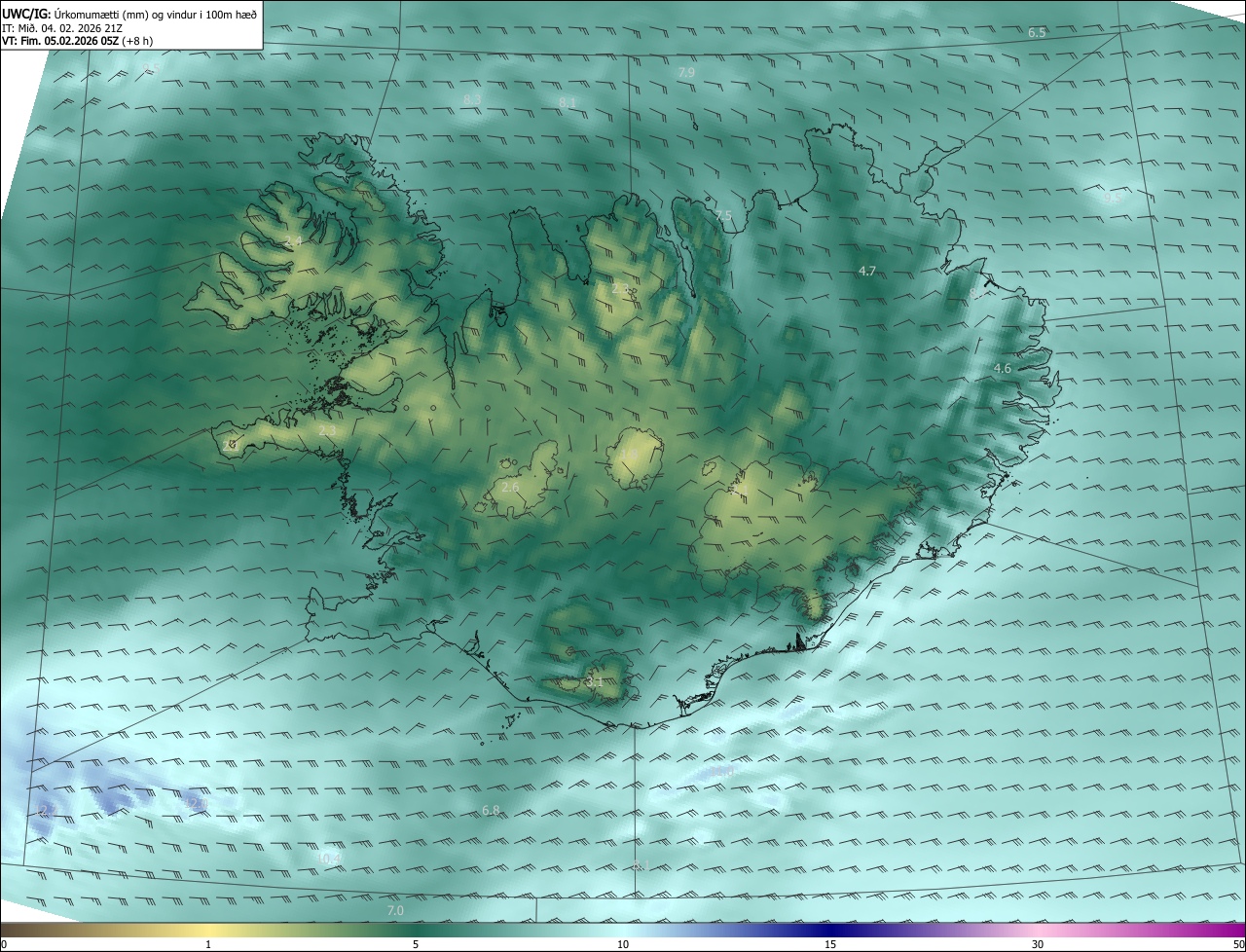Click the 30 tick label on the colour scale
This screenshot has height=952, width=1246.
coord(1038,944)
